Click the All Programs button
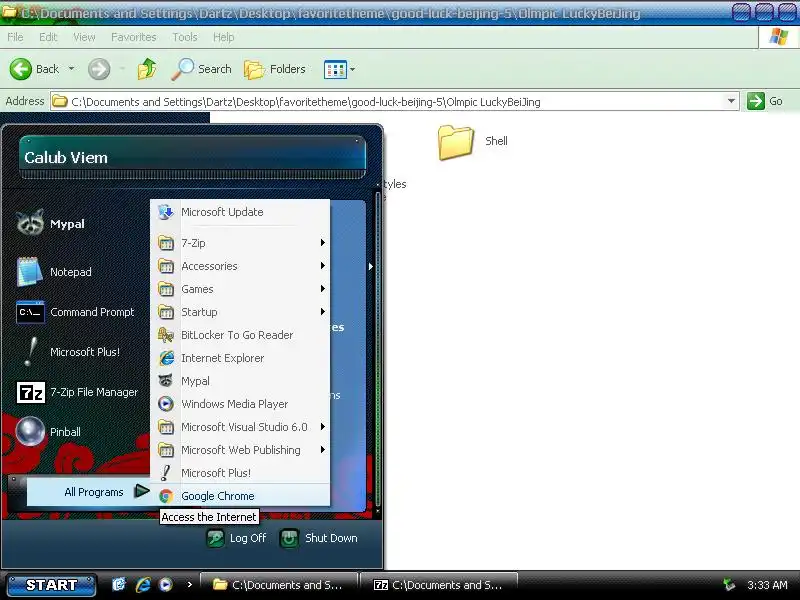Screen dimensions: 800x600 88,492
